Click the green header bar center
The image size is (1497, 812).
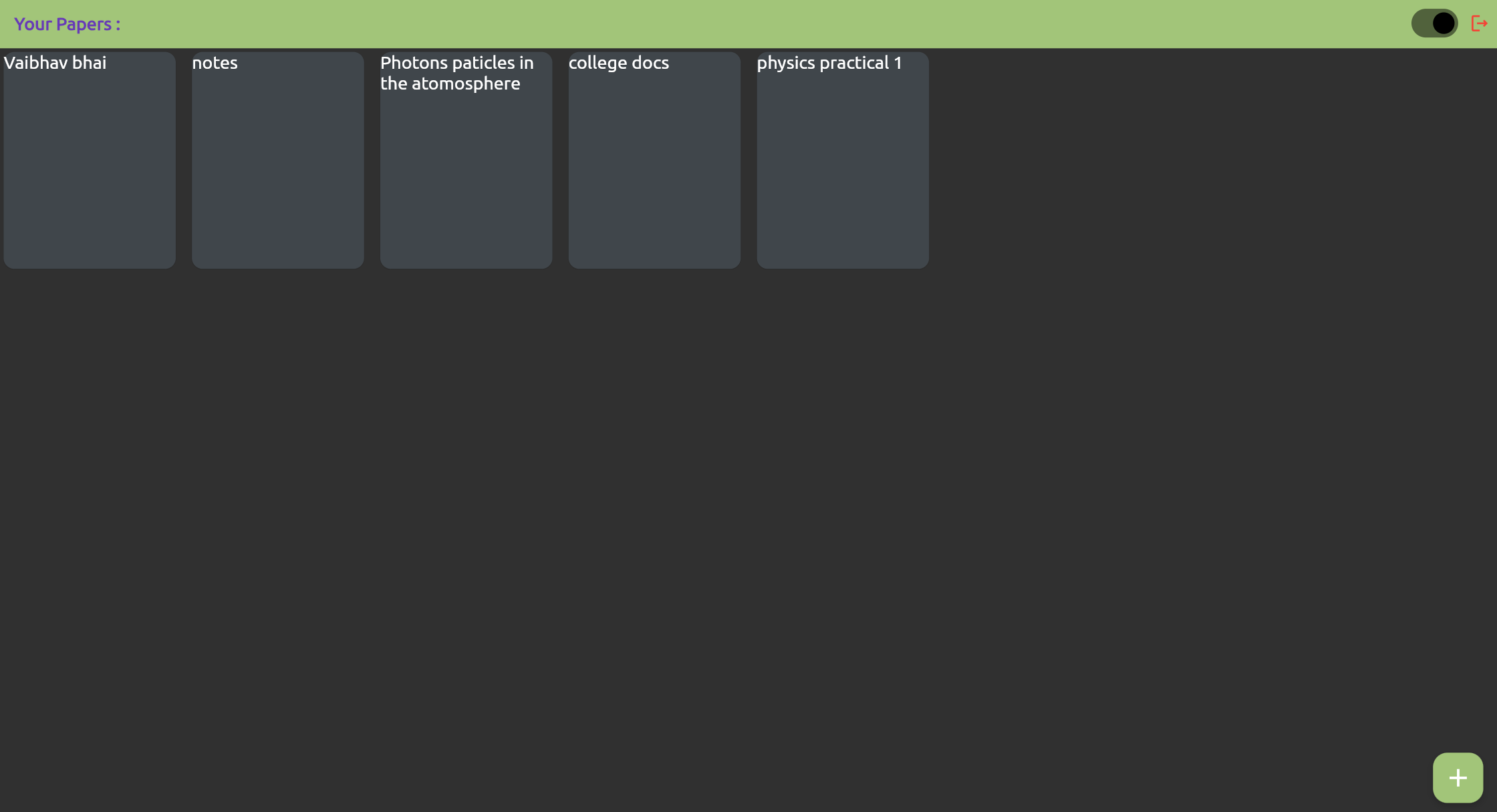pyautogui.click(x=748, y=24)
